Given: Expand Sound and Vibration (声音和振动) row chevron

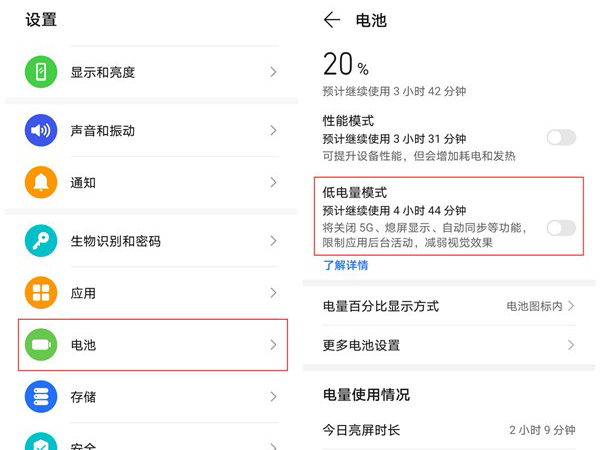Looking at the screenshot, I should [273, 130].
